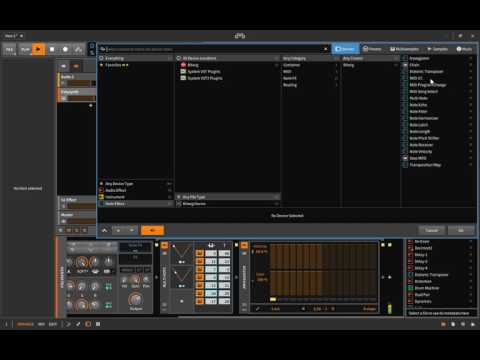Toggle the automation write button in the transport
This screenshot has width=480, height=360.
click(x=79, y=49)
